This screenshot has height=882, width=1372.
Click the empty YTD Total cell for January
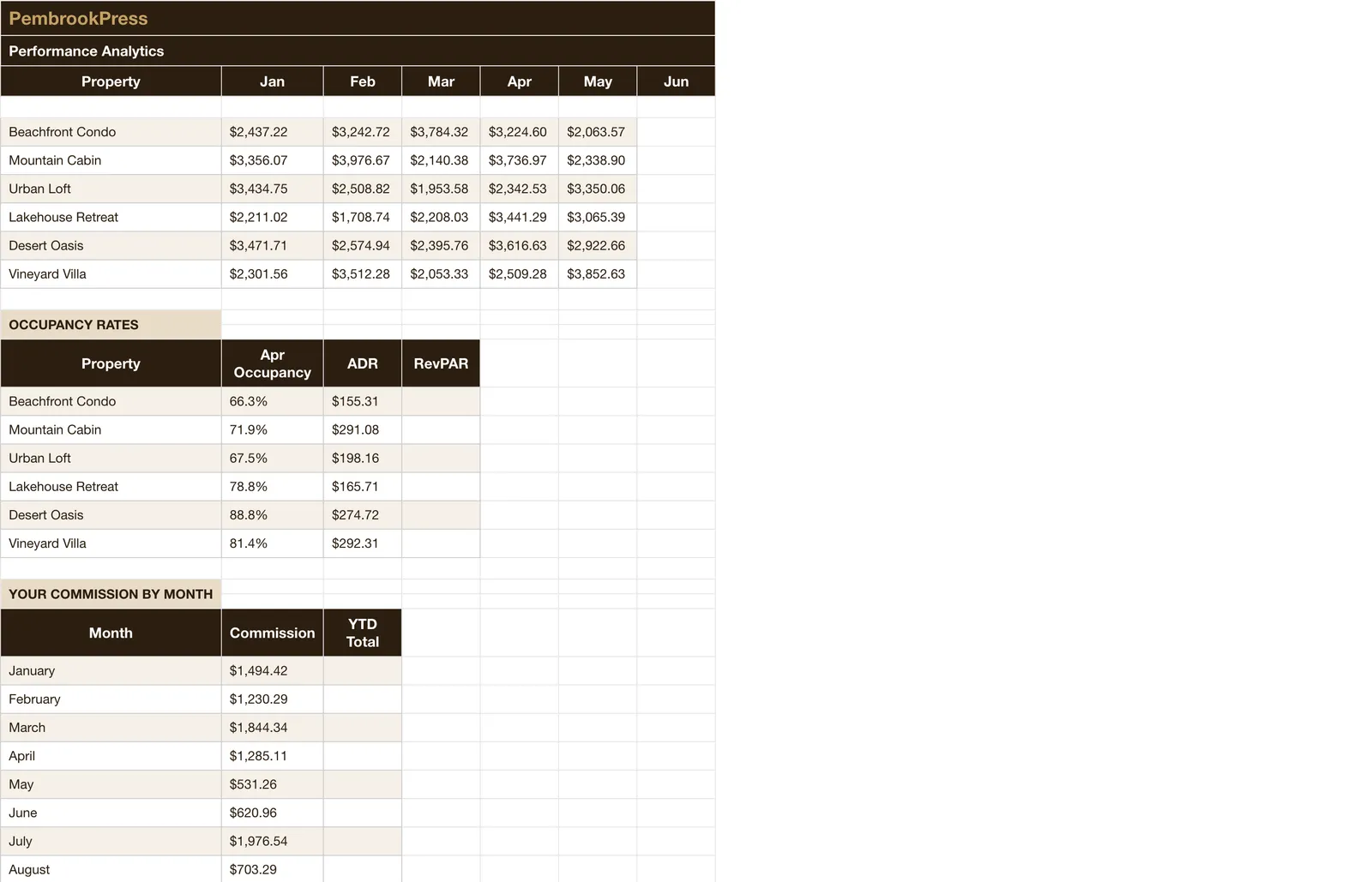pos(362,671)
